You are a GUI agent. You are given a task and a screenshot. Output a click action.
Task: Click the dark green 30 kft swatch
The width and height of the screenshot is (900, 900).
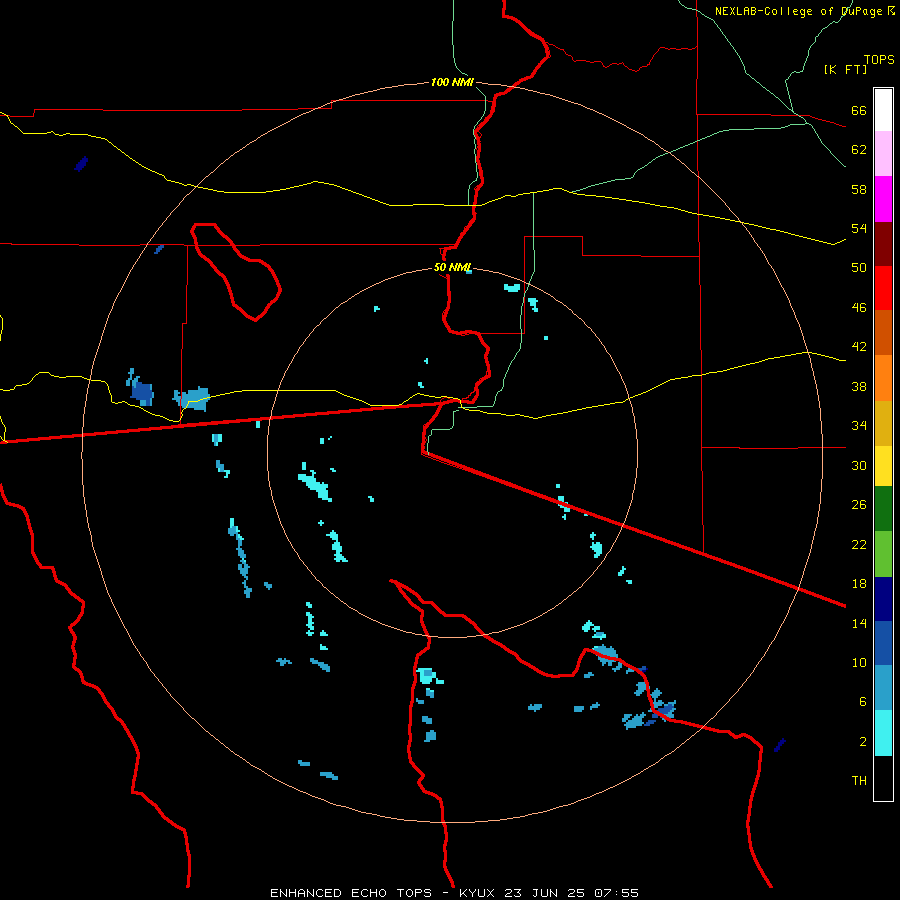883,509
